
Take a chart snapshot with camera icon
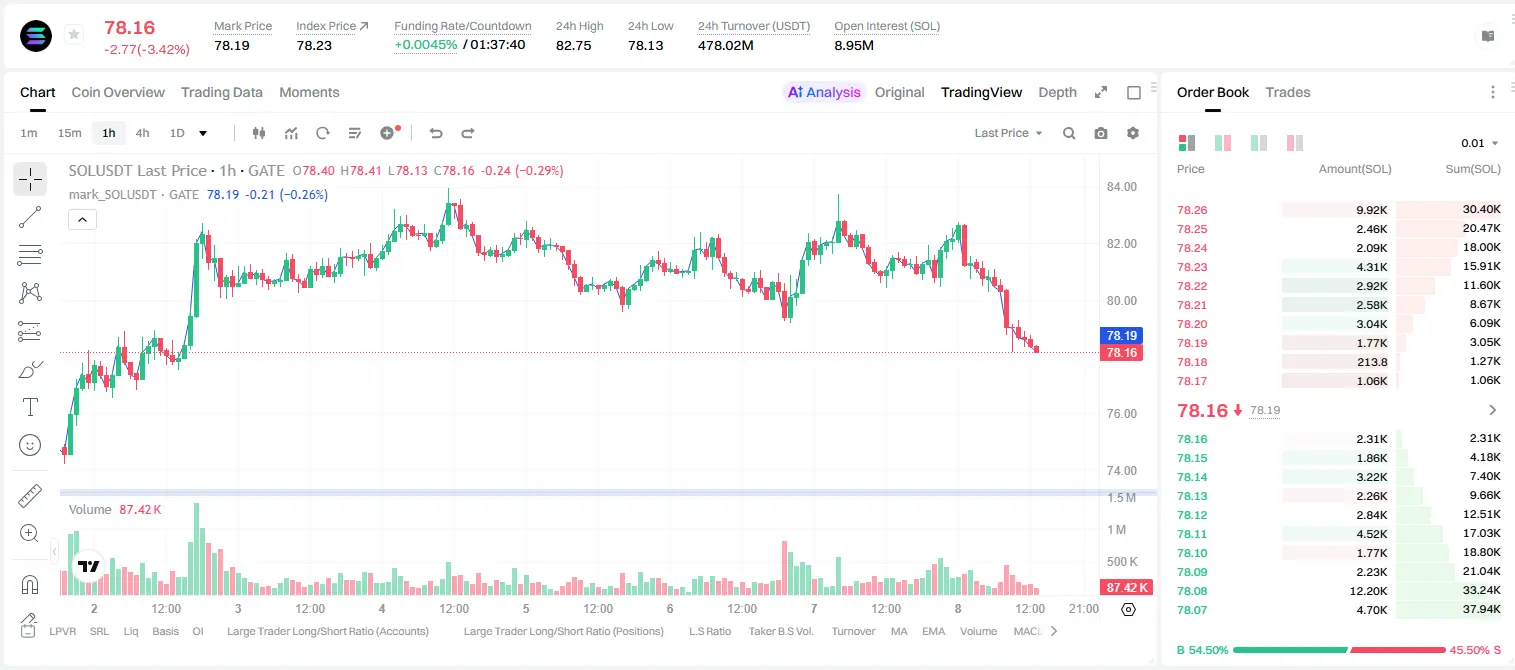pyautogui.click(x=1101, y=133)
